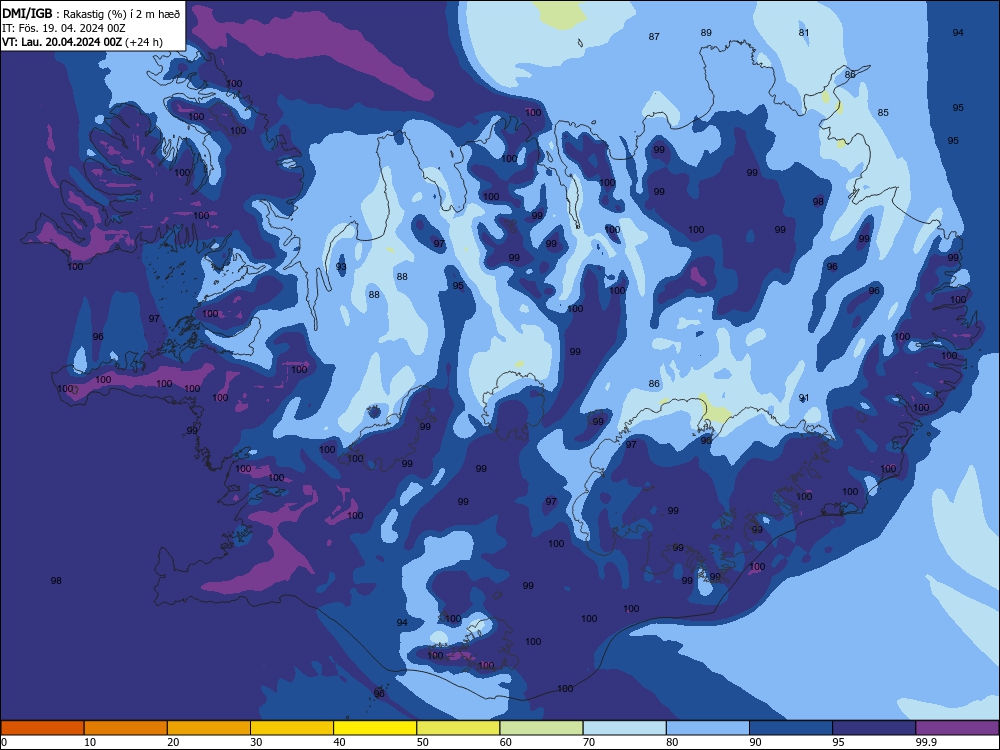Click legend tick label '30'
Image resolution: width=1000 pixels, height=750 pixels.
tap(256, 742)
